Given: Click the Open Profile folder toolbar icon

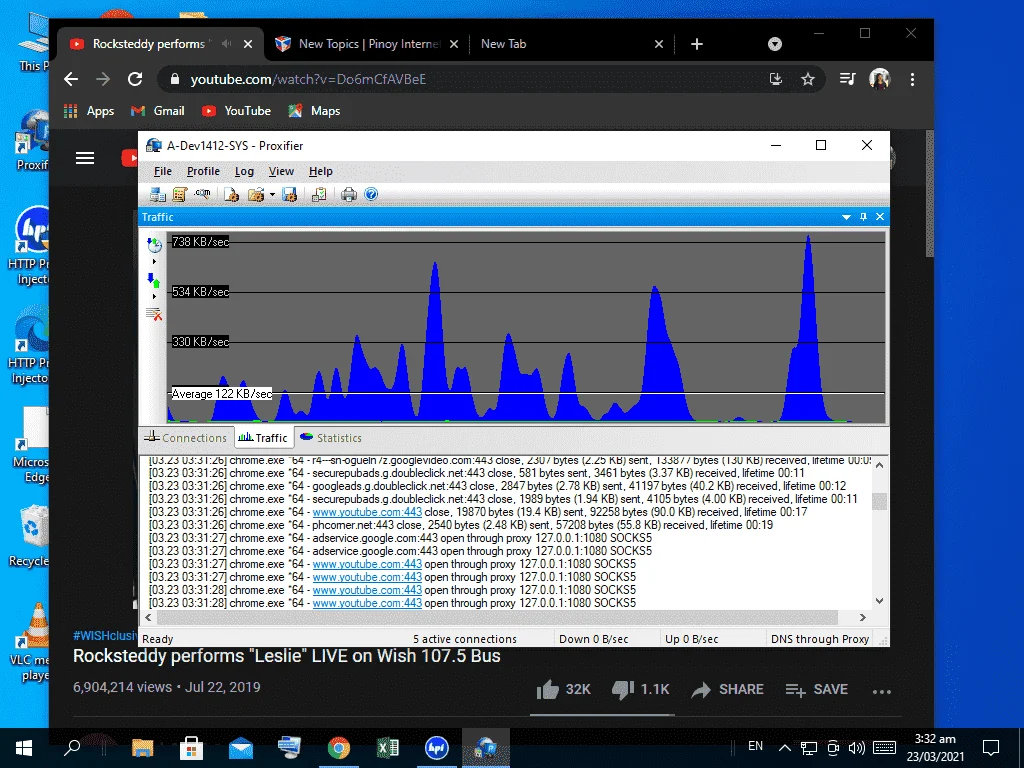Looking at the screenshot, I should (x=256, y=194).
